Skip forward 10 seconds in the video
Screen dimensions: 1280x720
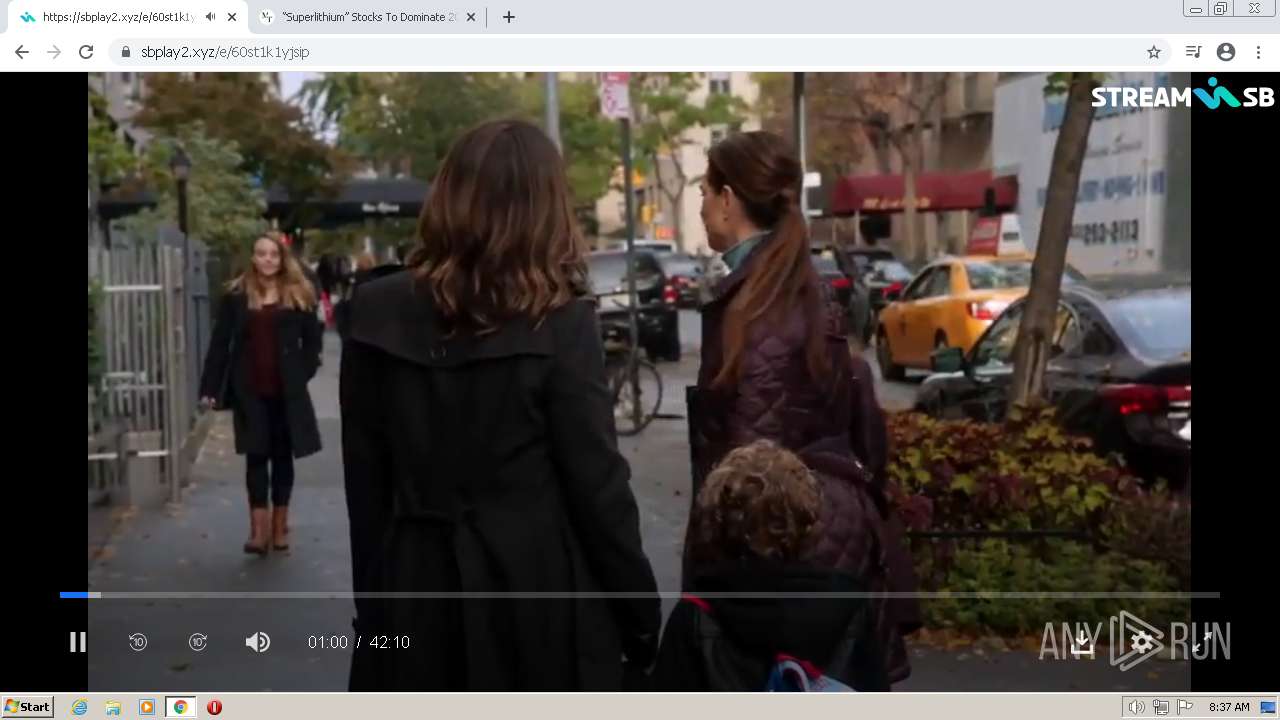pyautogui.click(x=198, y=642)
